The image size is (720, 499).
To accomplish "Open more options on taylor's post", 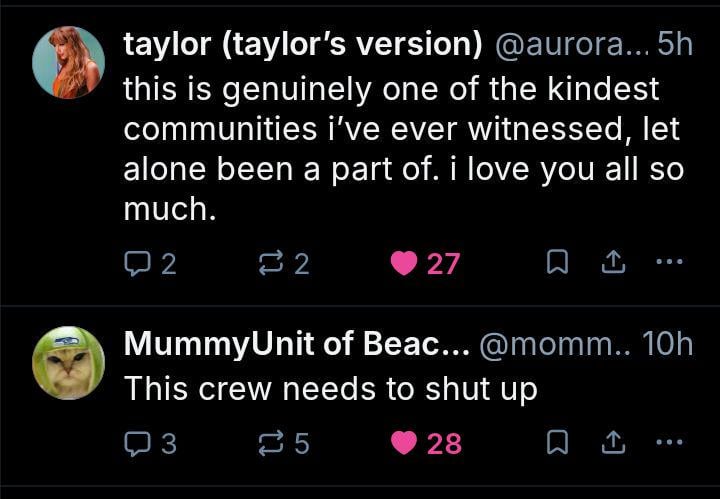I will point(668,263).
